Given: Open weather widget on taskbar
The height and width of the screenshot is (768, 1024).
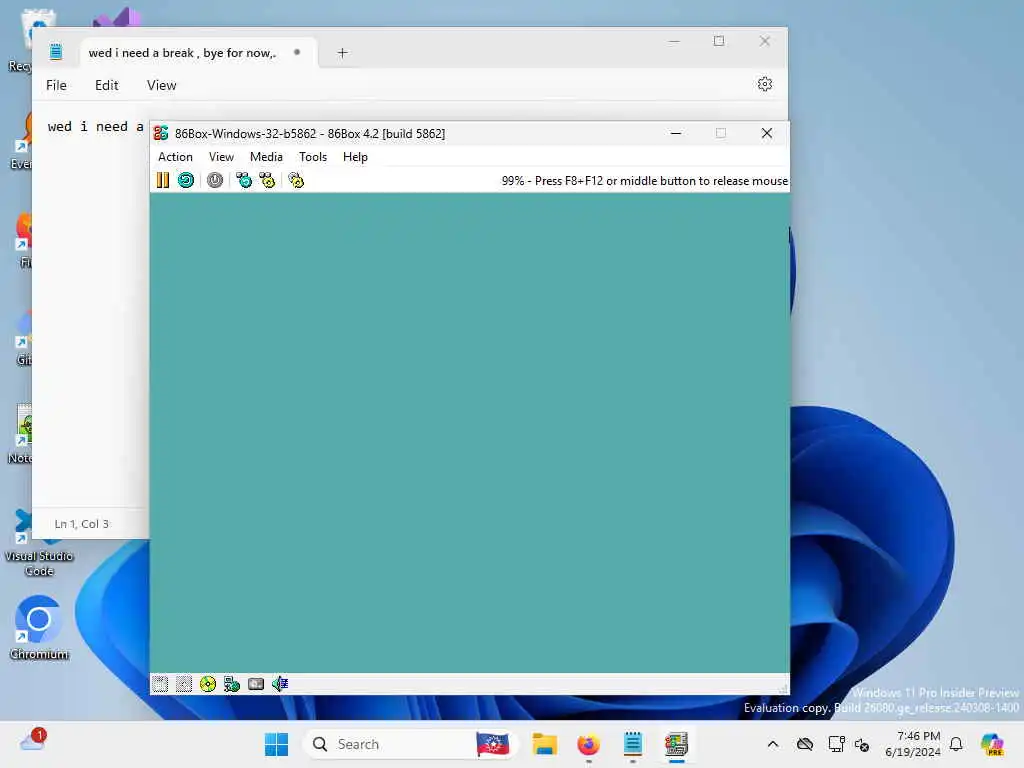Looking at the screenshot, I should click(x=33, y=741).
